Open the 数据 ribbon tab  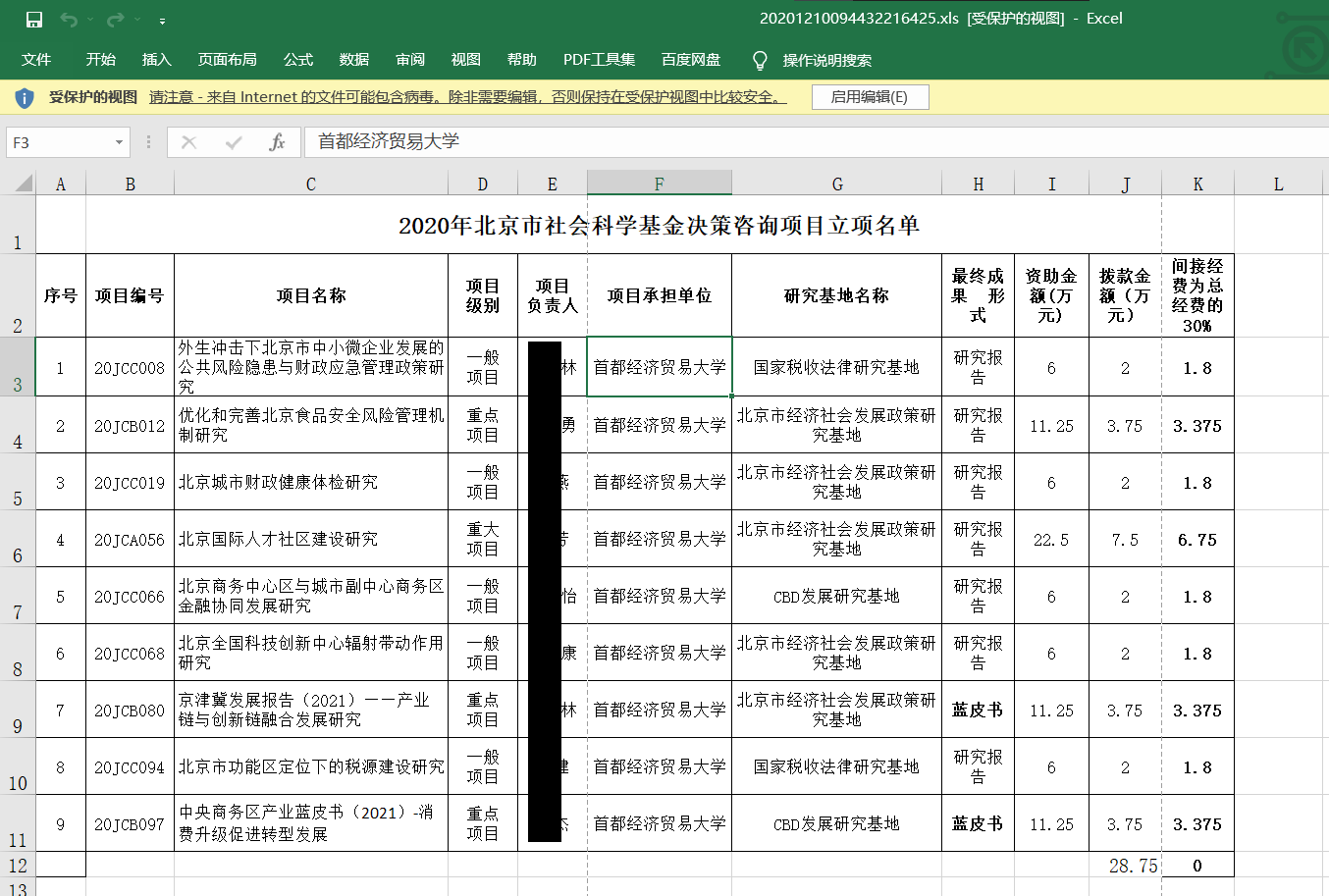click(x=354, y=60)
